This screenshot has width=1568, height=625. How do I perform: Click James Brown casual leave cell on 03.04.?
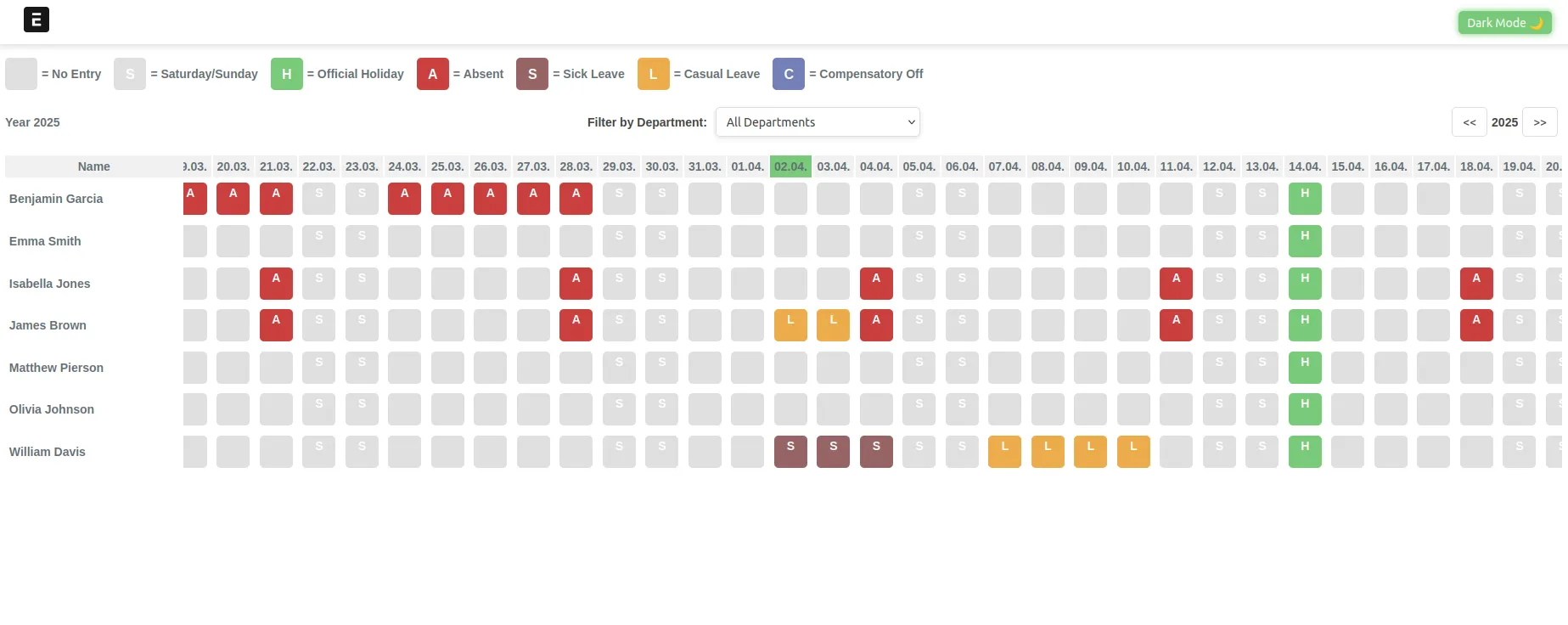coord(833,325)
